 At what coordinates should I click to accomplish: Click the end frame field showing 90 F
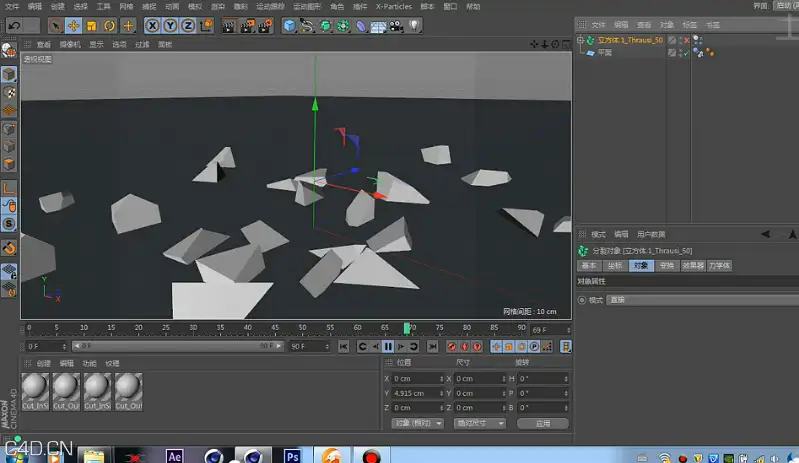pos(309,346)
